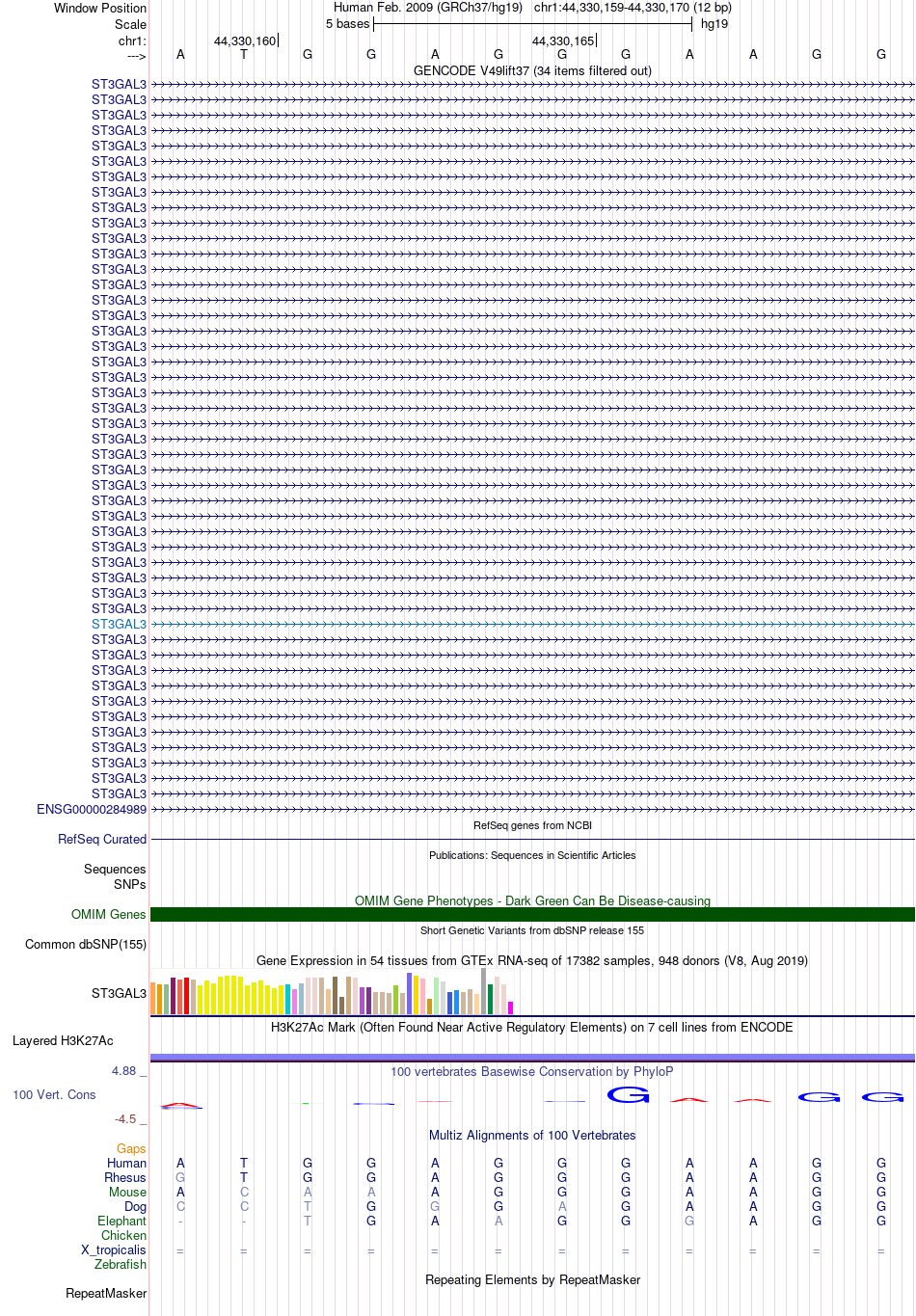Click the 'RefSeq genes from NCBI' track title
The image size is (916, 1316).
pos(532,825)
